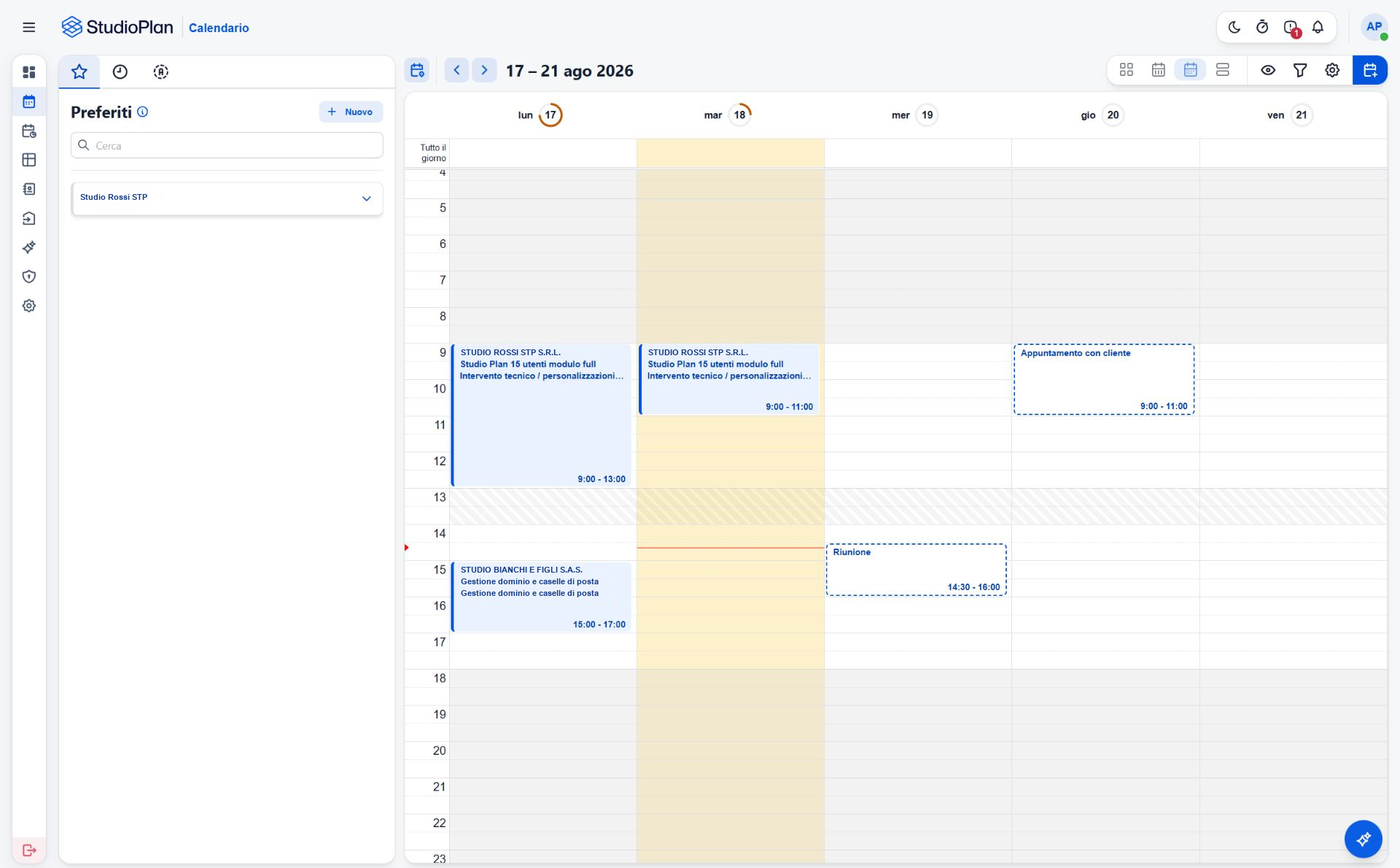Click the blue add-event calendar button
This screenshot has height=868, width=1400.
(x=1370, y=70)
